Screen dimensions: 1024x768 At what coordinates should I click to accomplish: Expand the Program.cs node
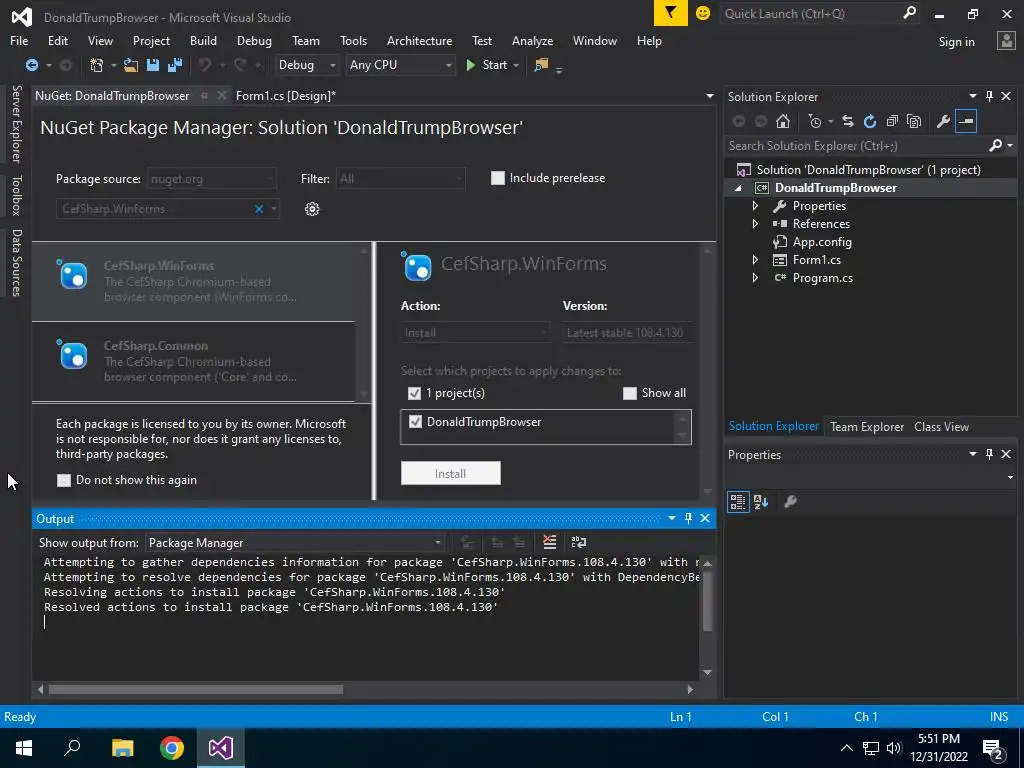pos(756,278)
